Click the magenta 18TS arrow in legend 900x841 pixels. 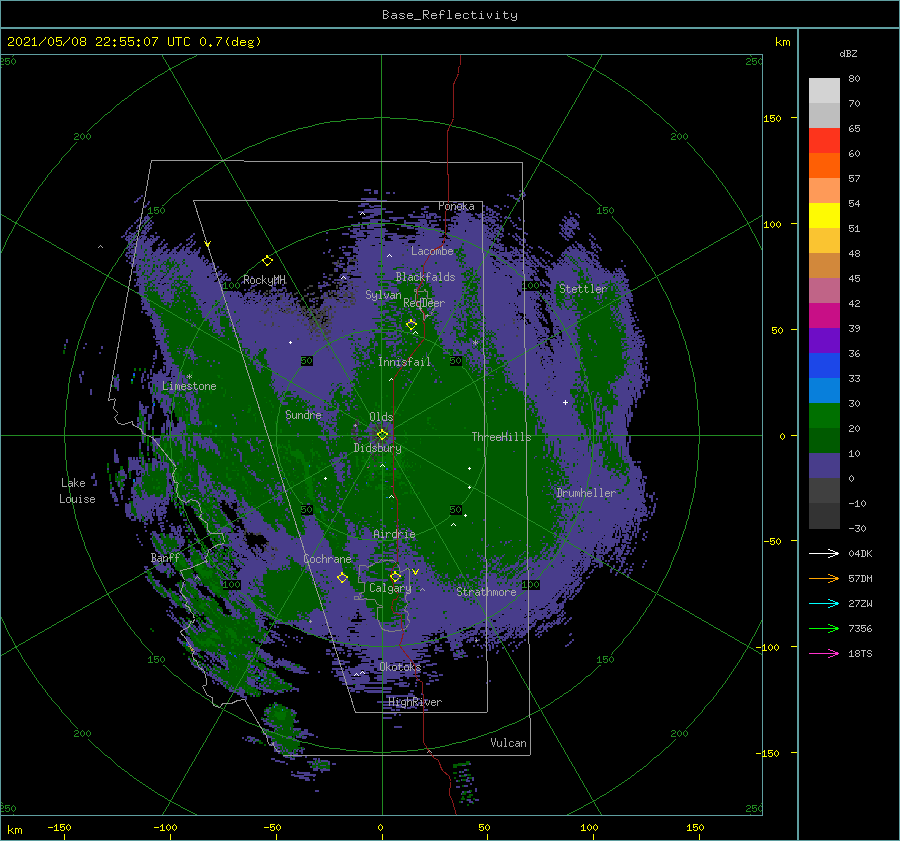[824, 653]
